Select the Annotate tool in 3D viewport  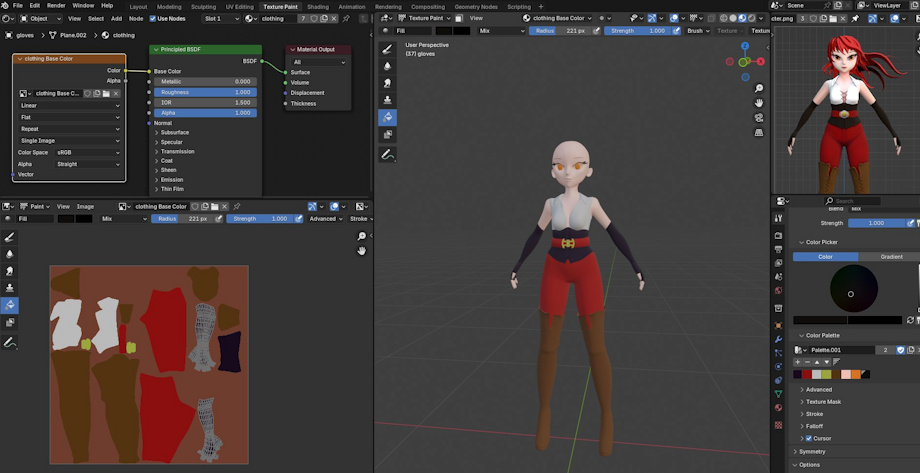coord(387,154)
